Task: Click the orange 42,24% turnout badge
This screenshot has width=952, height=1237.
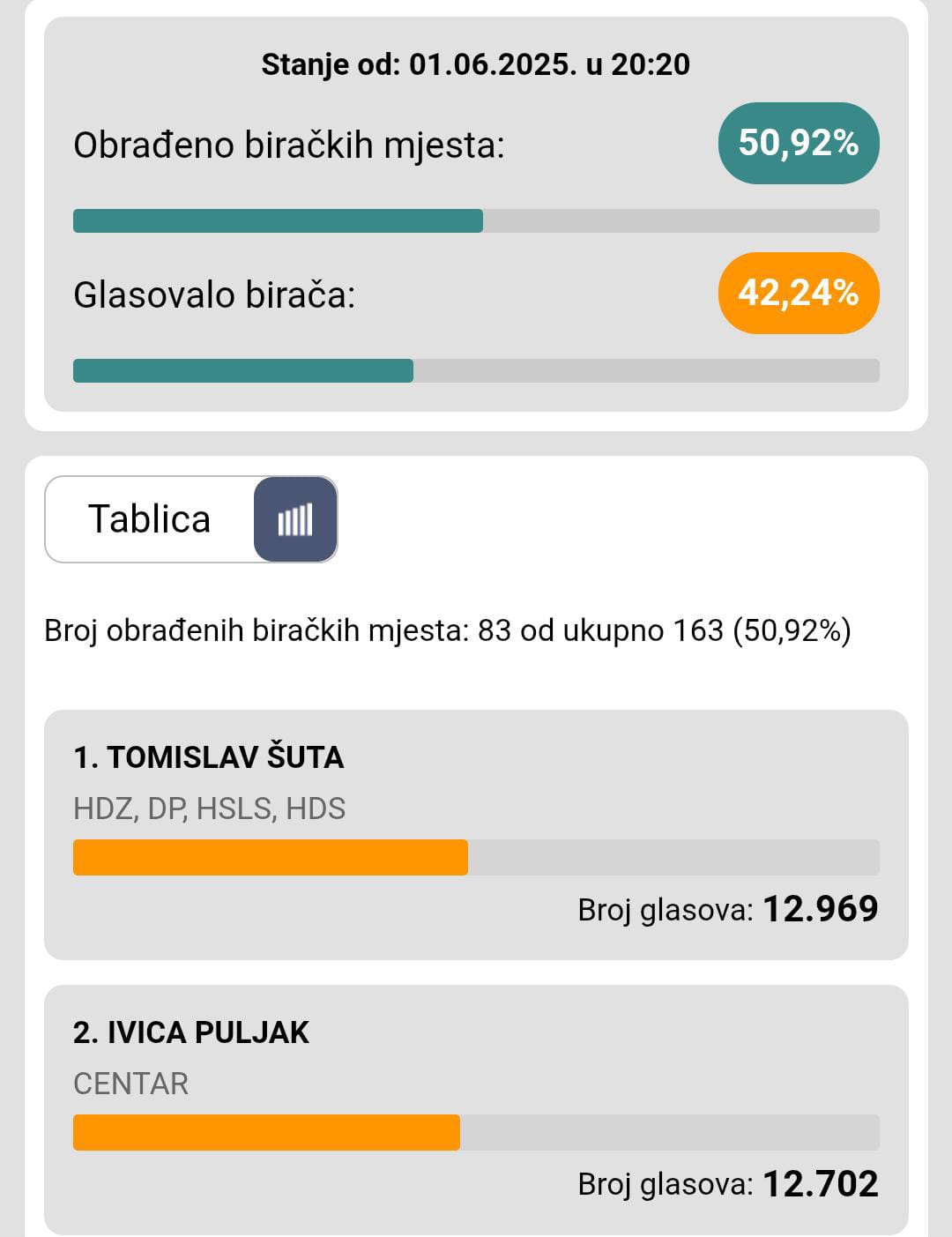Action: (x=799, y=293)
